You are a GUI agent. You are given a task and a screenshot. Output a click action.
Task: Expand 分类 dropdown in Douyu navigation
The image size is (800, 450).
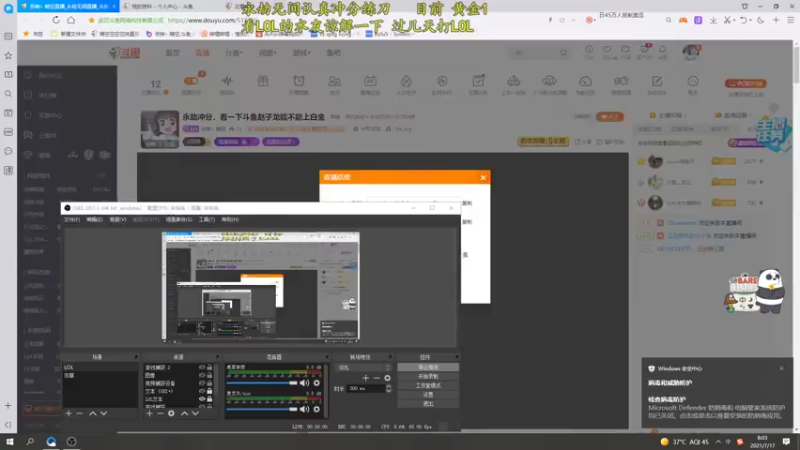coord(234,53)
